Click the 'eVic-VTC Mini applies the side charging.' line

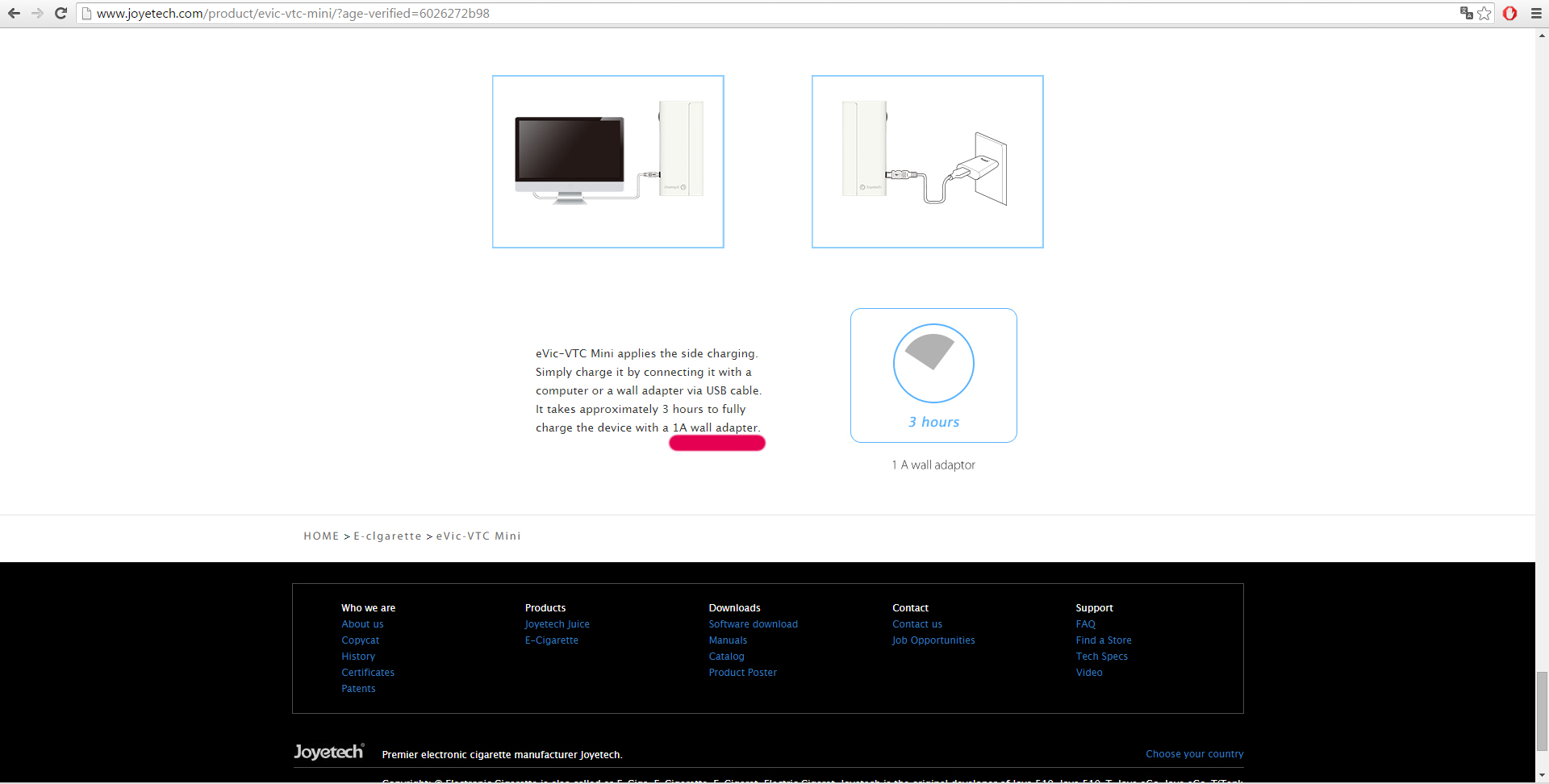point(647,353)
